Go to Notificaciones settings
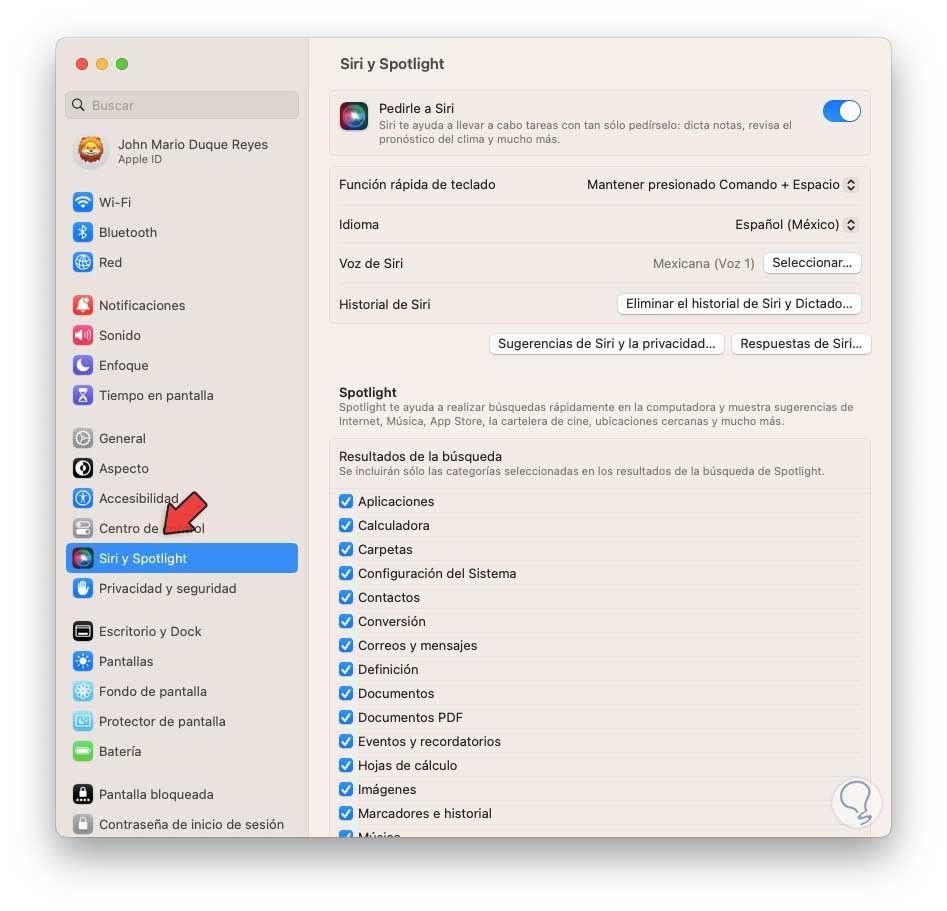Screen dimensions: 947x911 [x=182, y=305]
